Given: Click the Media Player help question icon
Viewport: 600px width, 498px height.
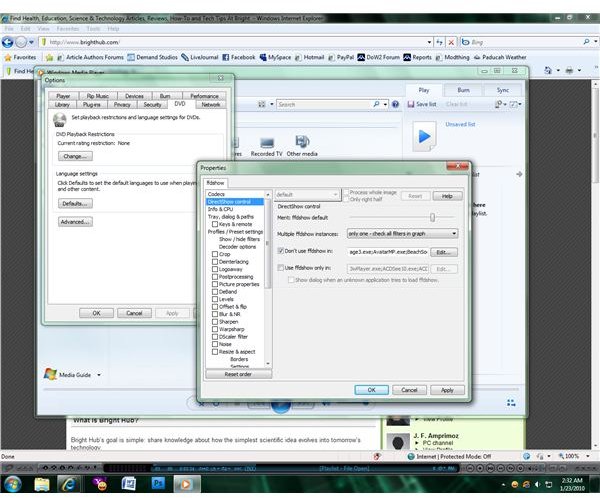Looking at the screenshot, I should [395, 104].
